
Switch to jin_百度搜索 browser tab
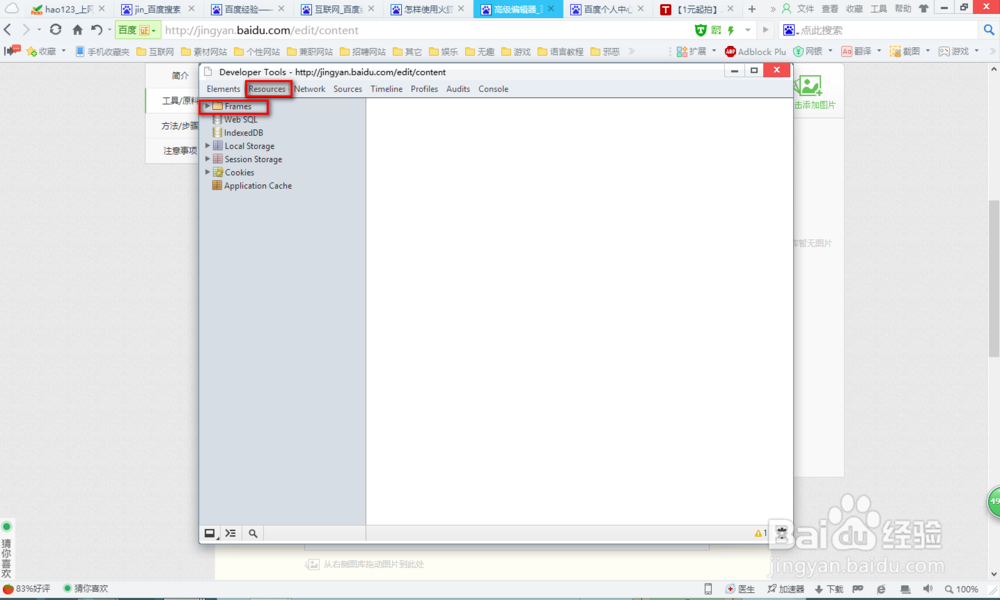(158, 9)
